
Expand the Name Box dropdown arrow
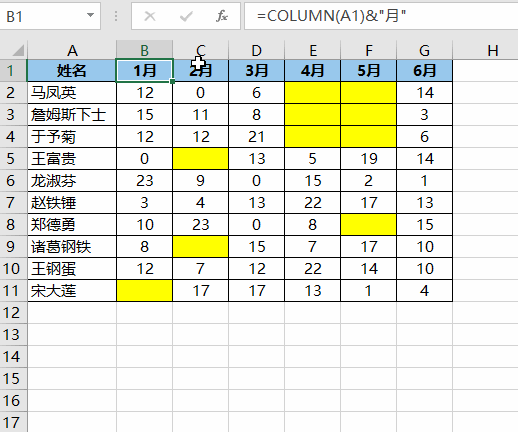point(90,15)
